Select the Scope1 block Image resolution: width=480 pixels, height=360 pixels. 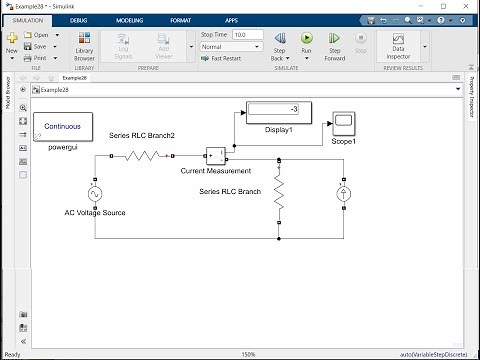click(x=344, y=123)
